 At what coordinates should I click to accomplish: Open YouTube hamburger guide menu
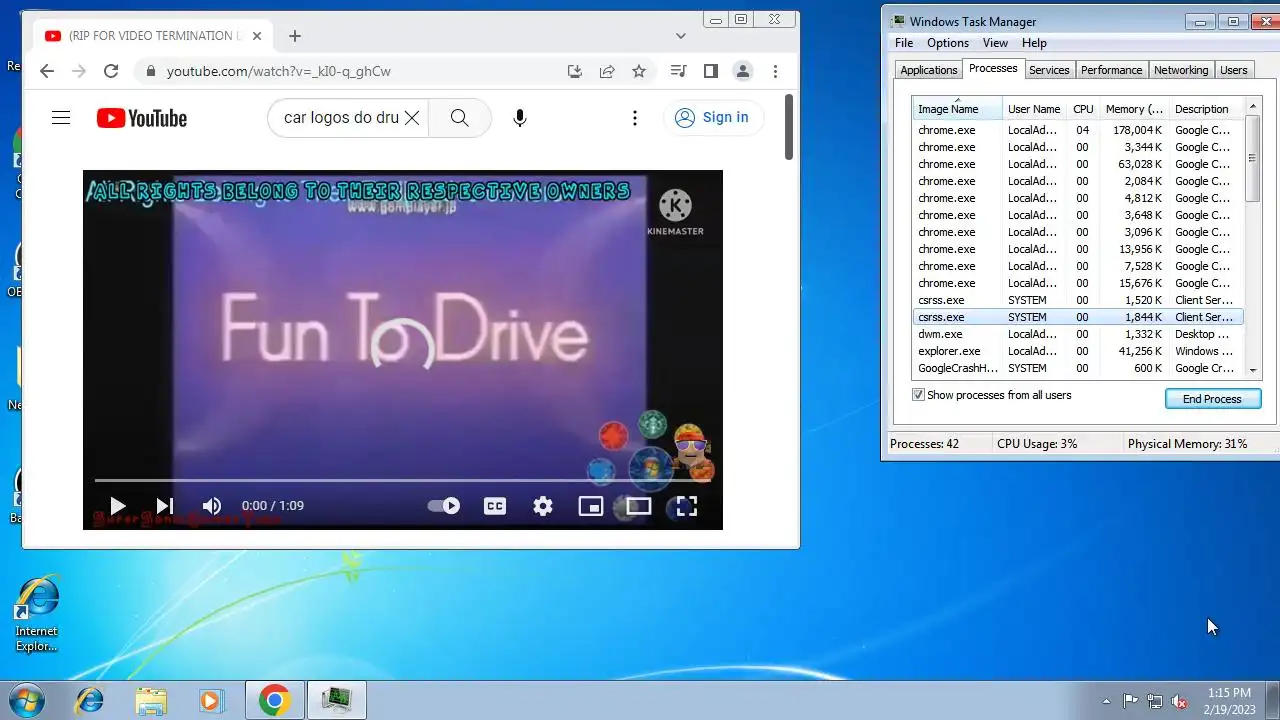[x=61, y=118]
